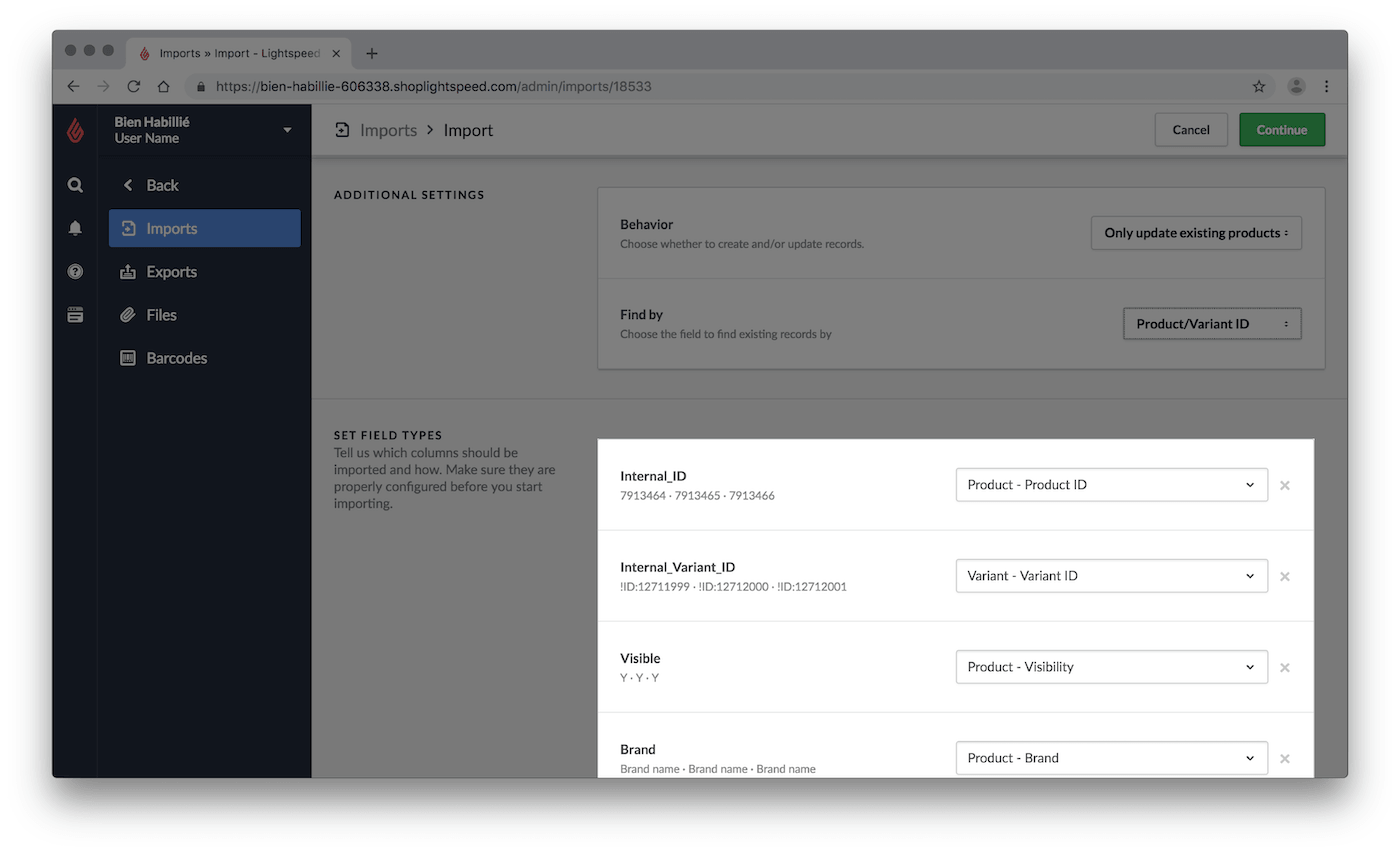Click the 'Find by' setting label
The height and width of the screenshot is (853, 1400).
(x=642, y=314)
